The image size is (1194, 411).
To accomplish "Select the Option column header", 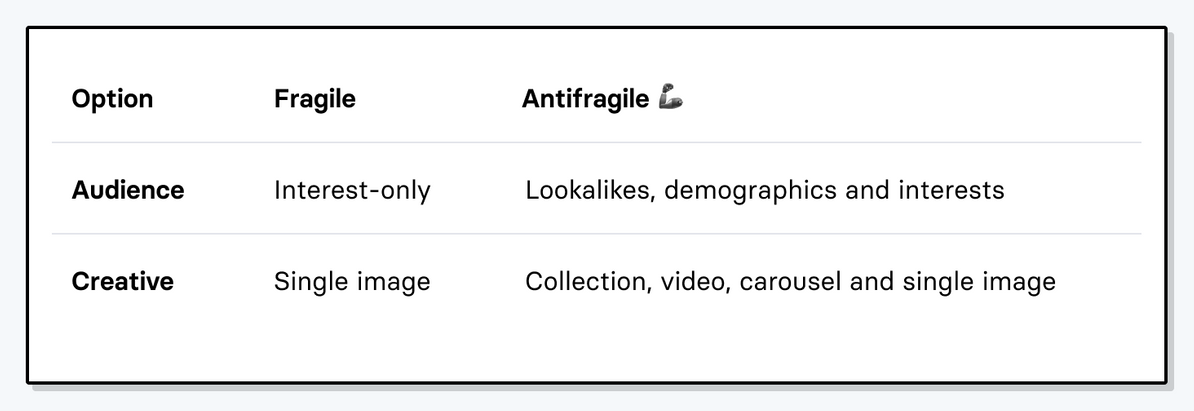I will [112, 99].
